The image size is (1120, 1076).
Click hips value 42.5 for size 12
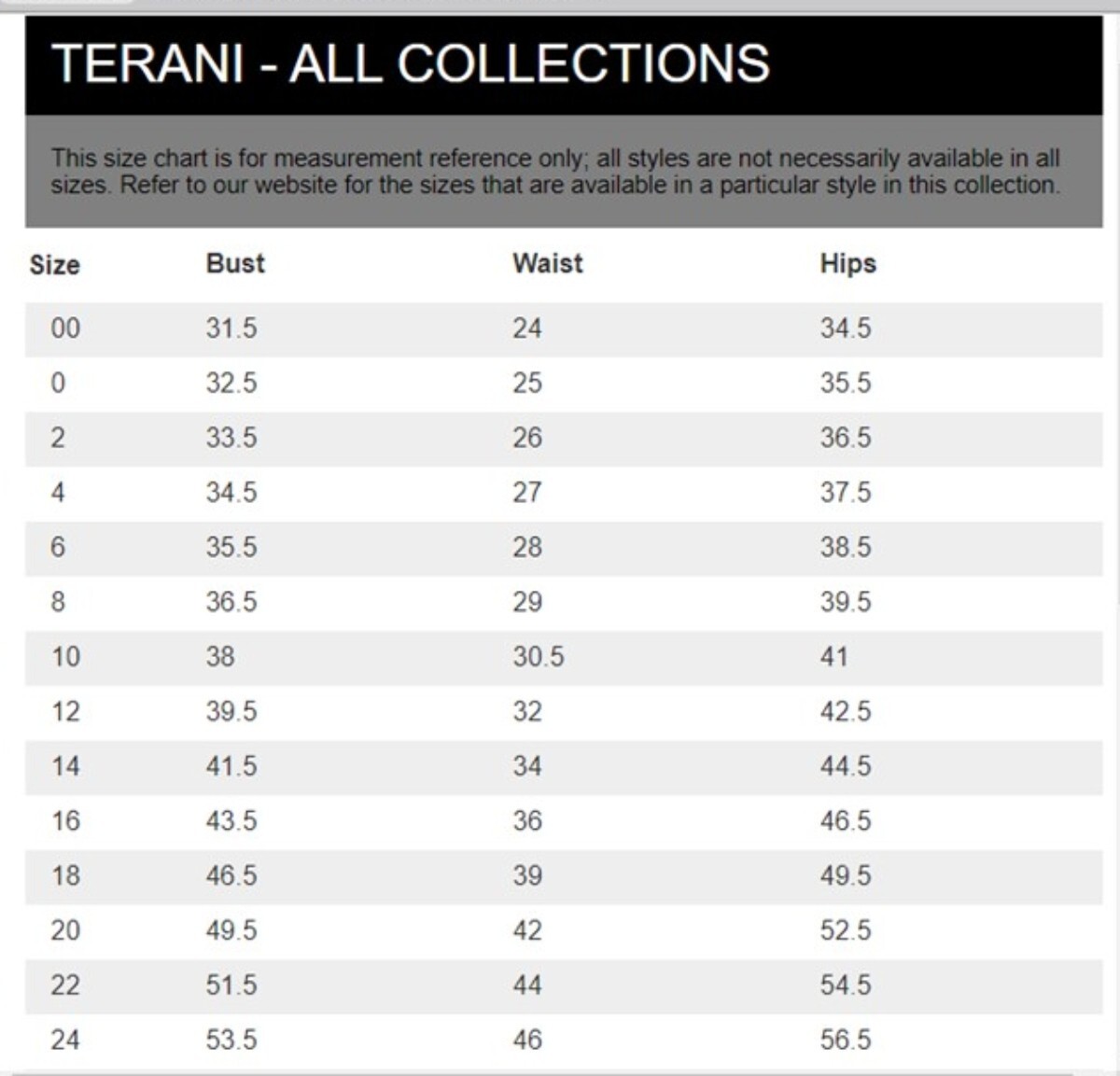coord(845,711)
